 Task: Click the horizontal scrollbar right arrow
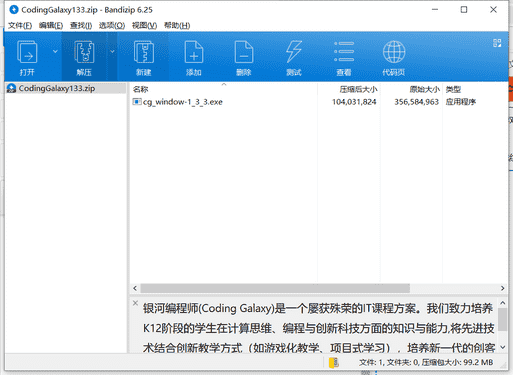tap(502, 288)
